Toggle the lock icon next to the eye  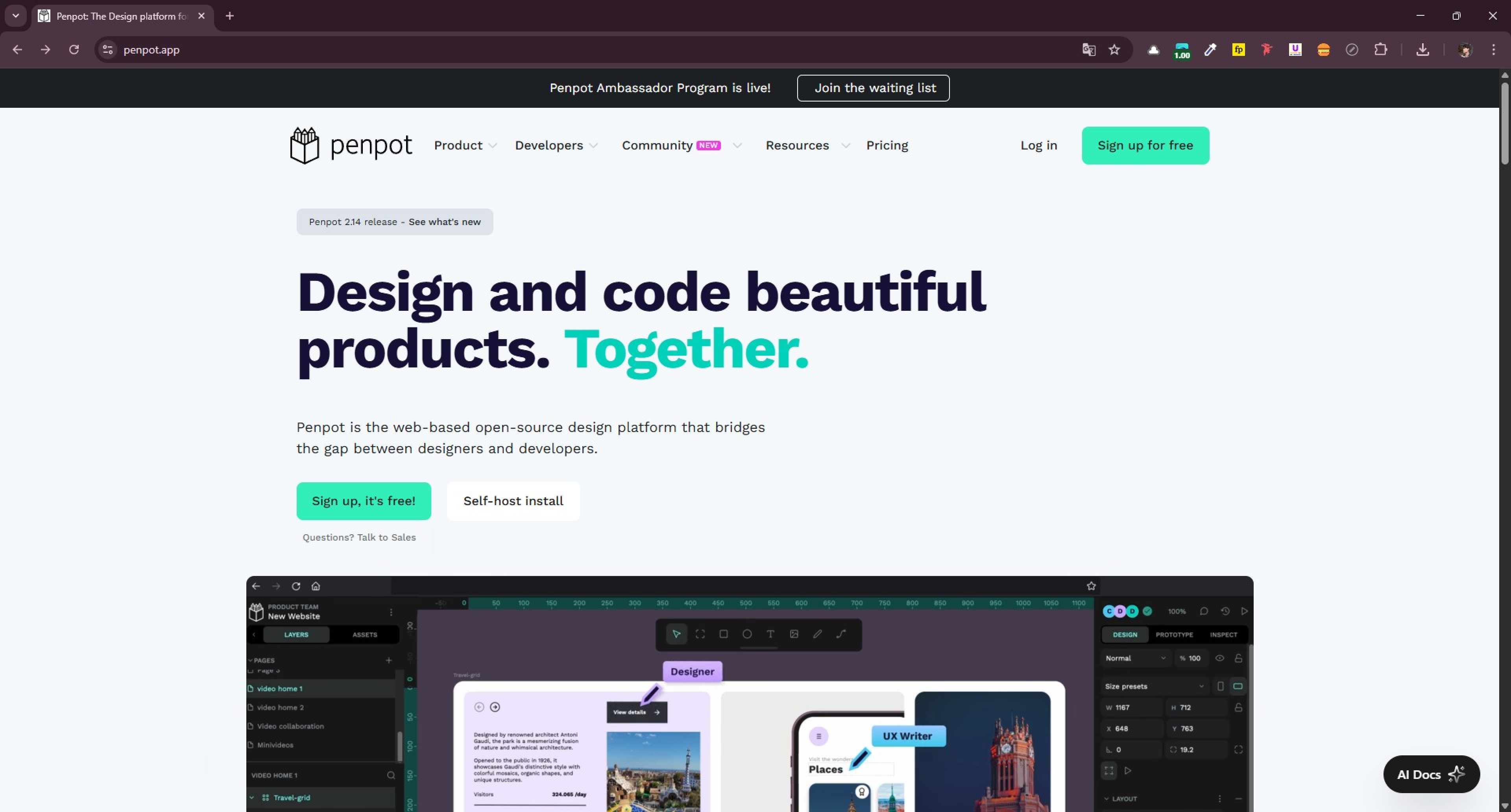1238,658
